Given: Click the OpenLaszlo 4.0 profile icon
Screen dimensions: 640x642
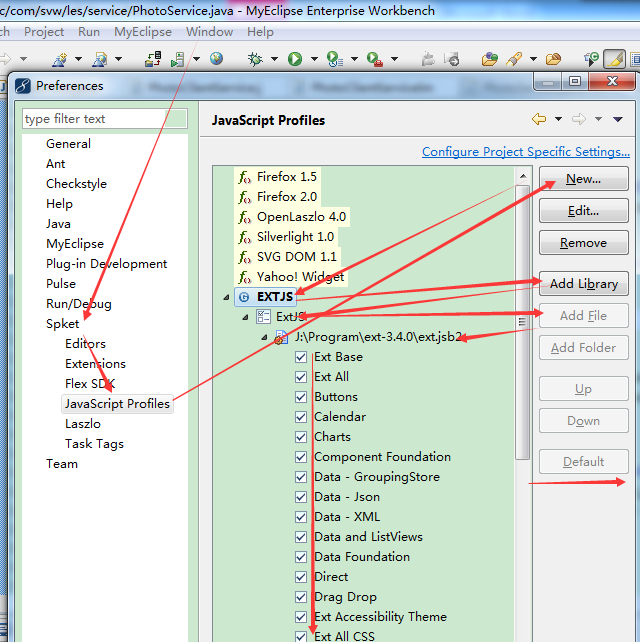Looking at the screenshot, I should pyautogui.click(x=244, y=217).
